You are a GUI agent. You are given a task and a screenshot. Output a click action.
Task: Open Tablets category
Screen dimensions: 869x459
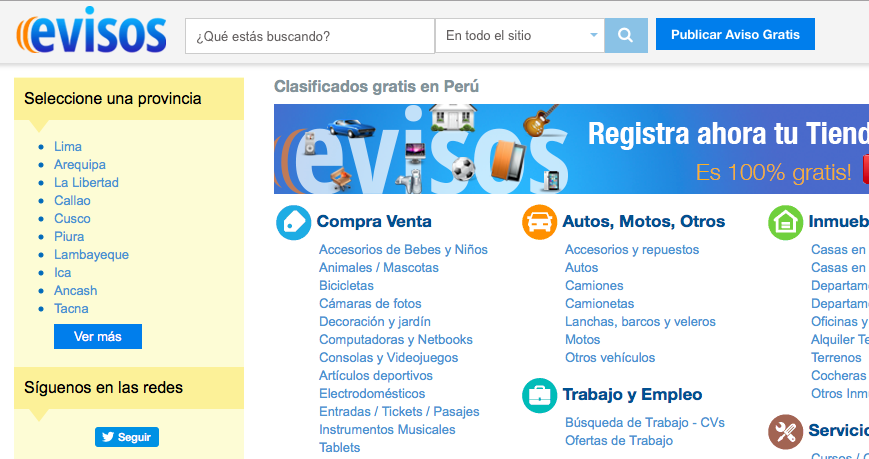click(339, 448)
